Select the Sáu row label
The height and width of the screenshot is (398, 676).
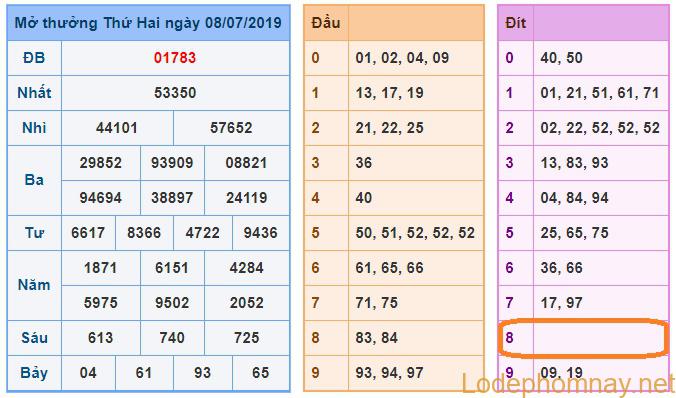click(34, 338)
